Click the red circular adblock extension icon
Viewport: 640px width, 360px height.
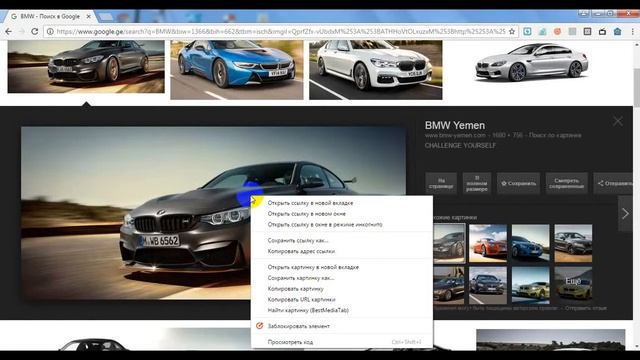[558, 31]
